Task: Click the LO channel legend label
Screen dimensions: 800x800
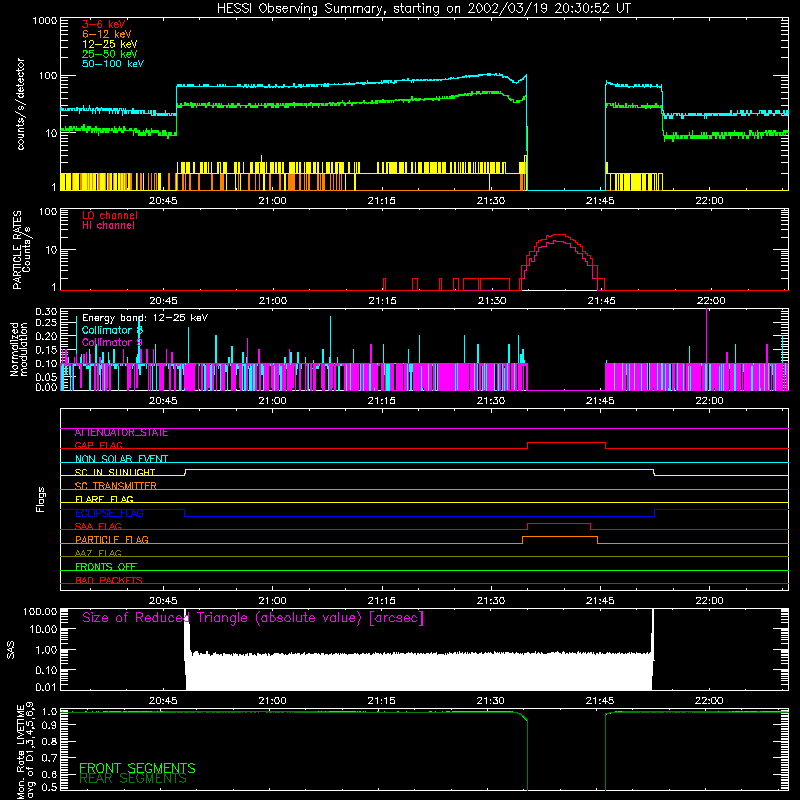Action: tap(110, 215)
